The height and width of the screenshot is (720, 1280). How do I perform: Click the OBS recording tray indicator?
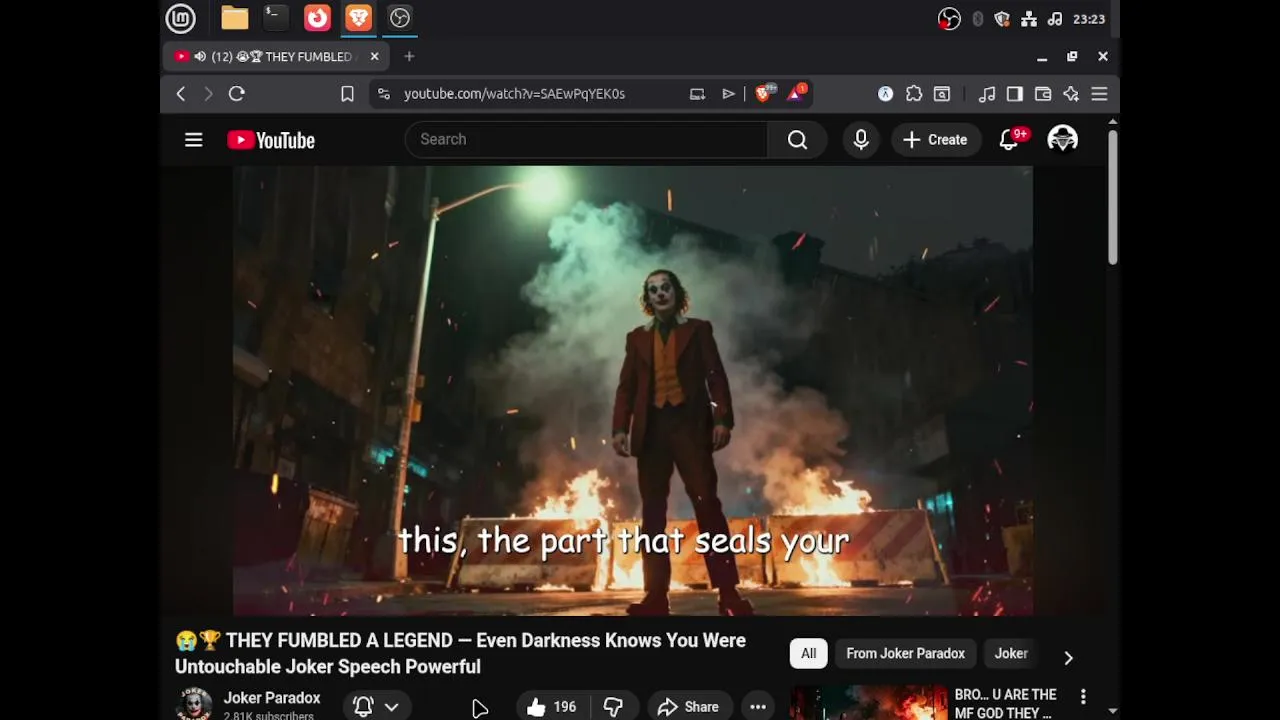(x=949, y=19)
